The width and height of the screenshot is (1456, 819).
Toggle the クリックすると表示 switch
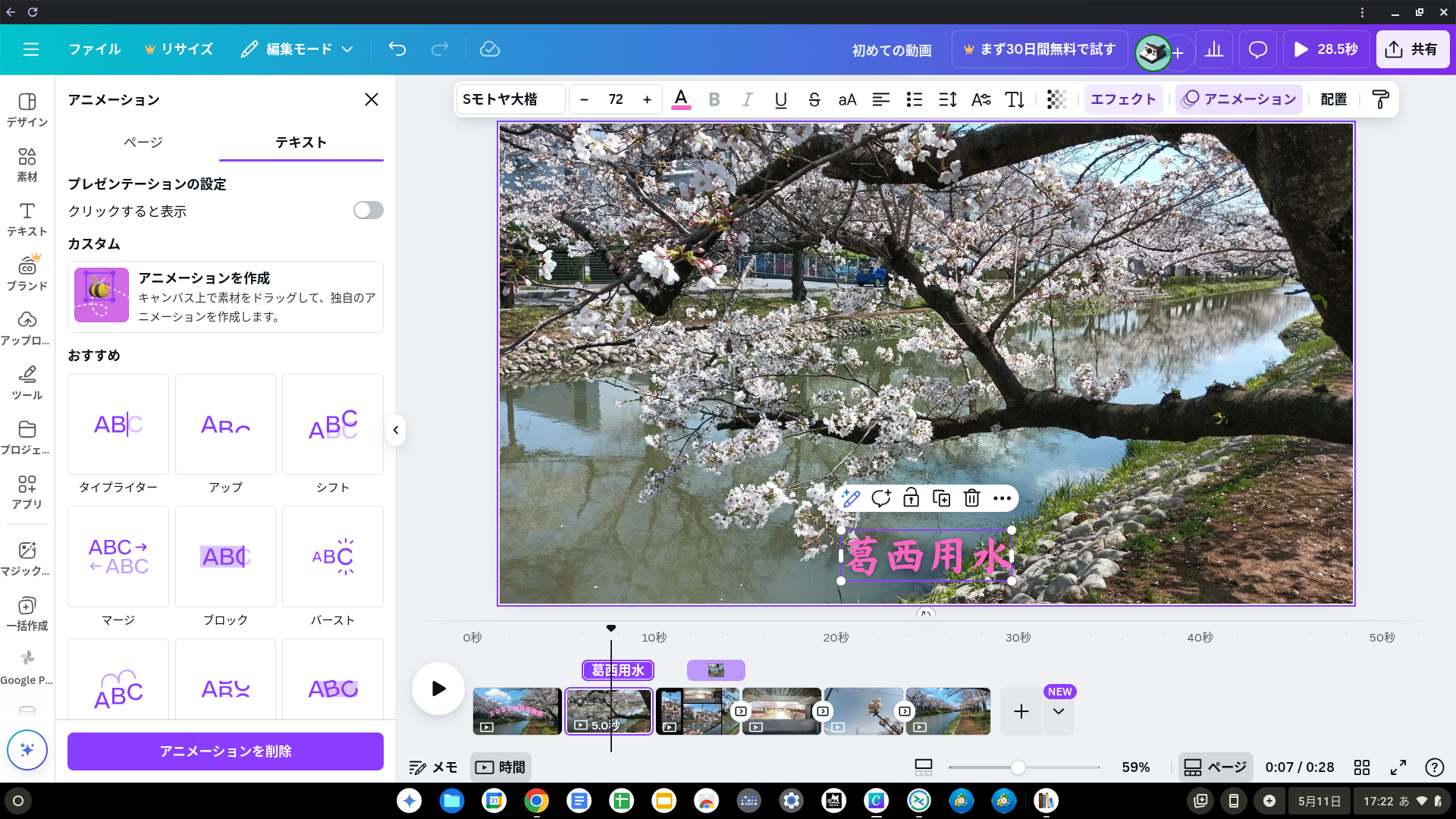(x=368, y=210)
